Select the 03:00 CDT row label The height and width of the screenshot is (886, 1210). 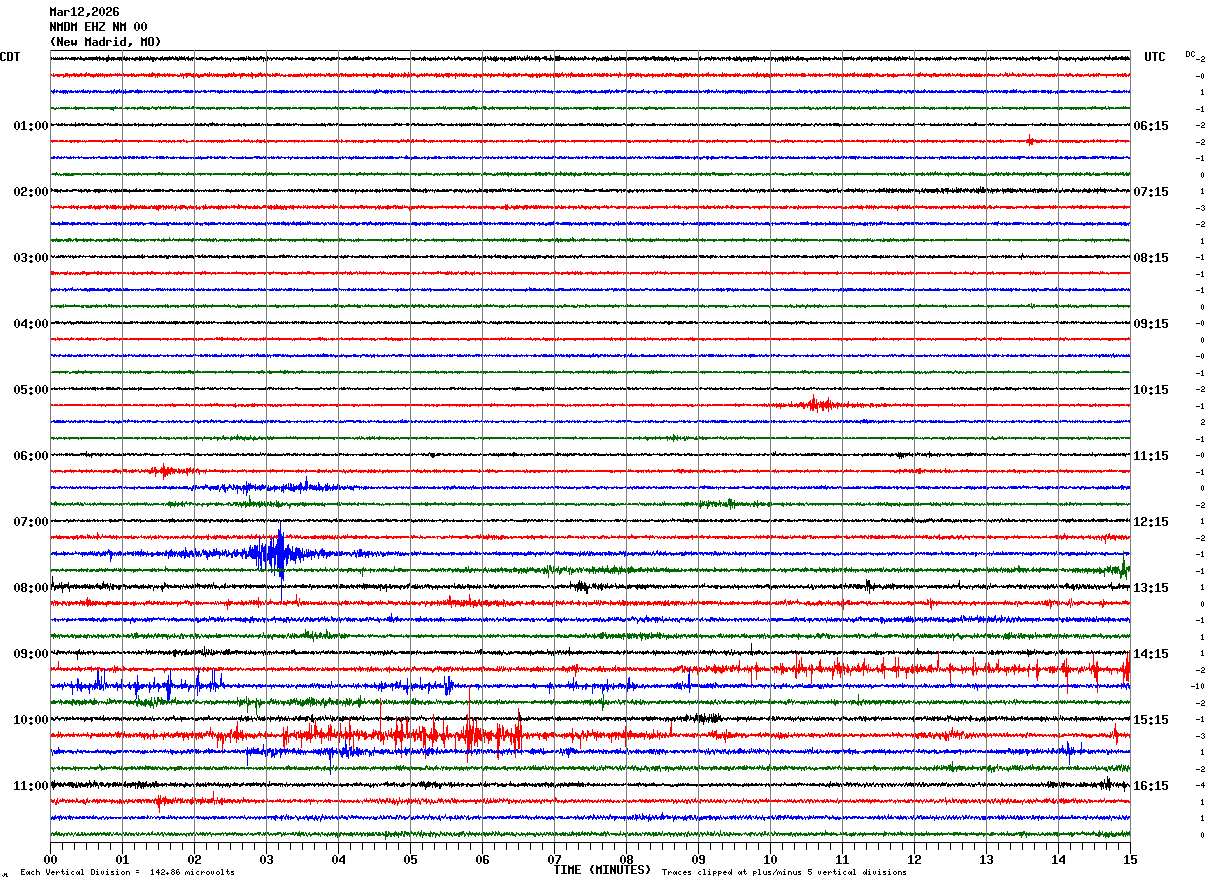(31, 258)
